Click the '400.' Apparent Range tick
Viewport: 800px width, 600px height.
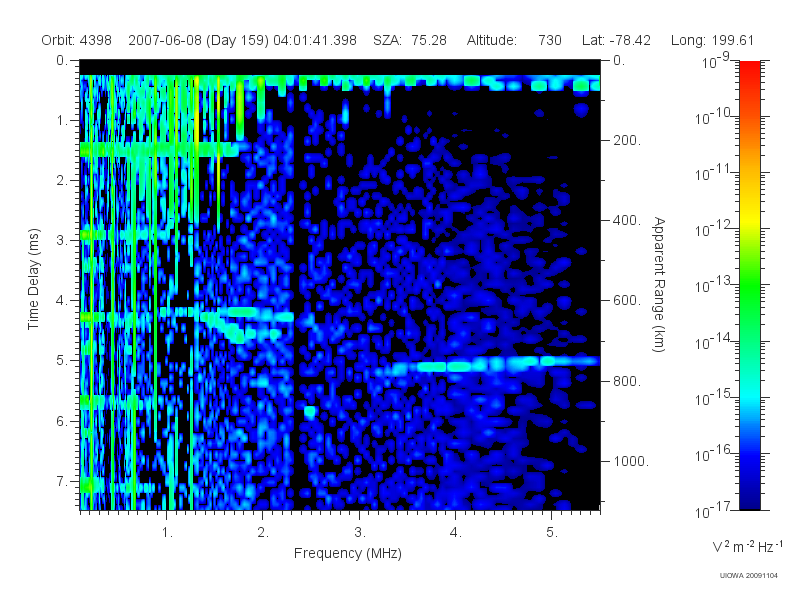pyautogui.click(x=627, y=220)
